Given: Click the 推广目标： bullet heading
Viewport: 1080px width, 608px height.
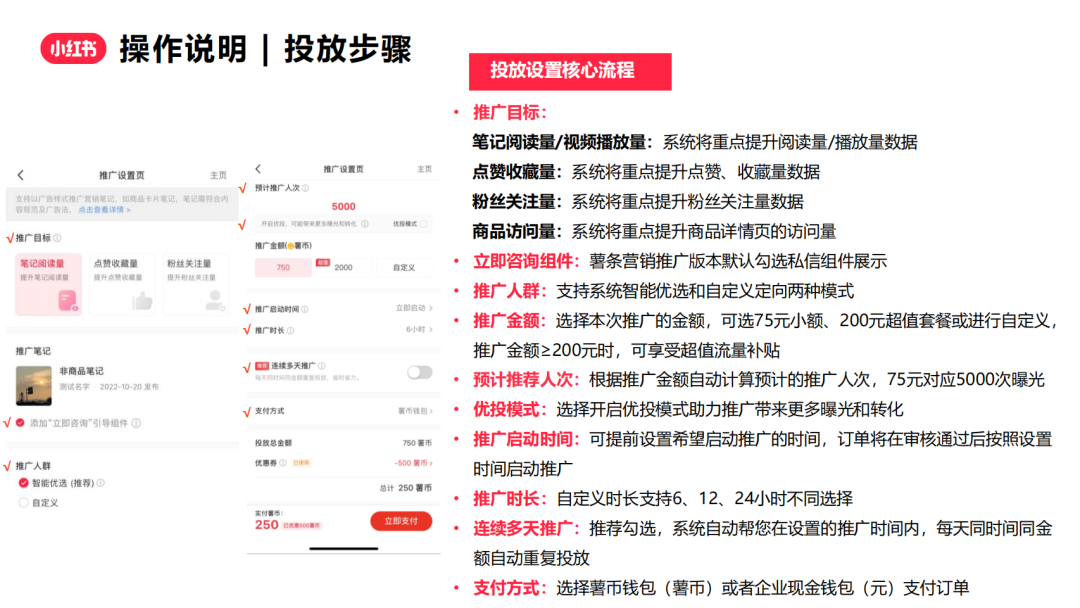Looking at the screenshot, I should coord(510,113).
